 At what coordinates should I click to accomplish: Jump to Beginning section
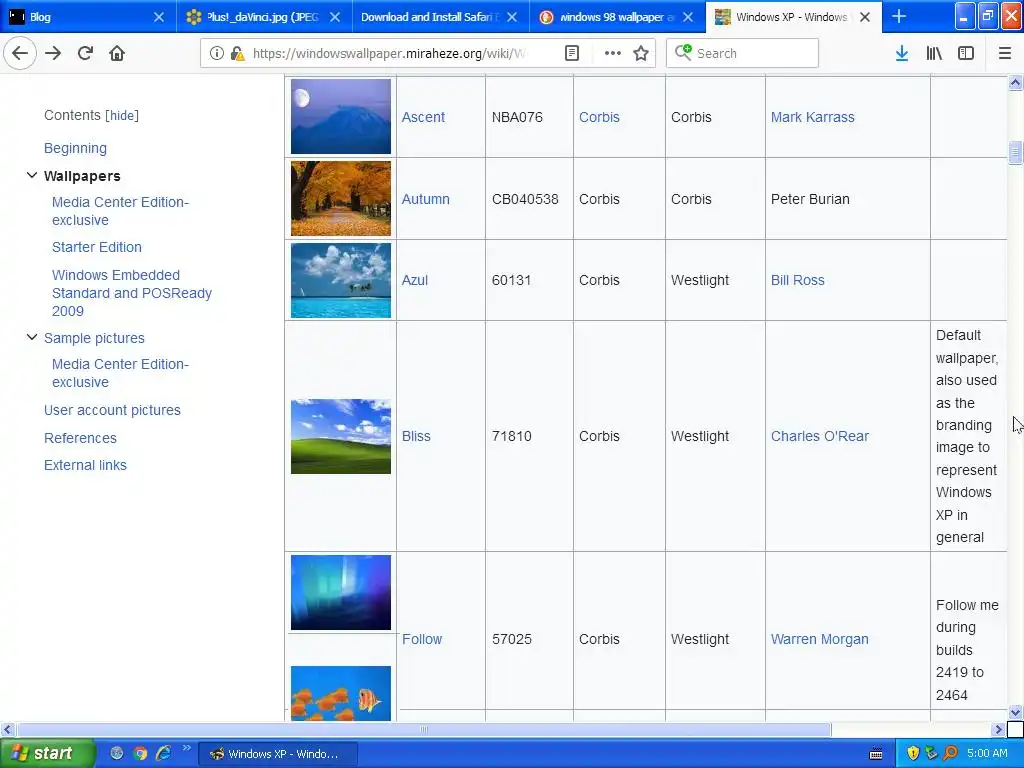pos(75,148)
